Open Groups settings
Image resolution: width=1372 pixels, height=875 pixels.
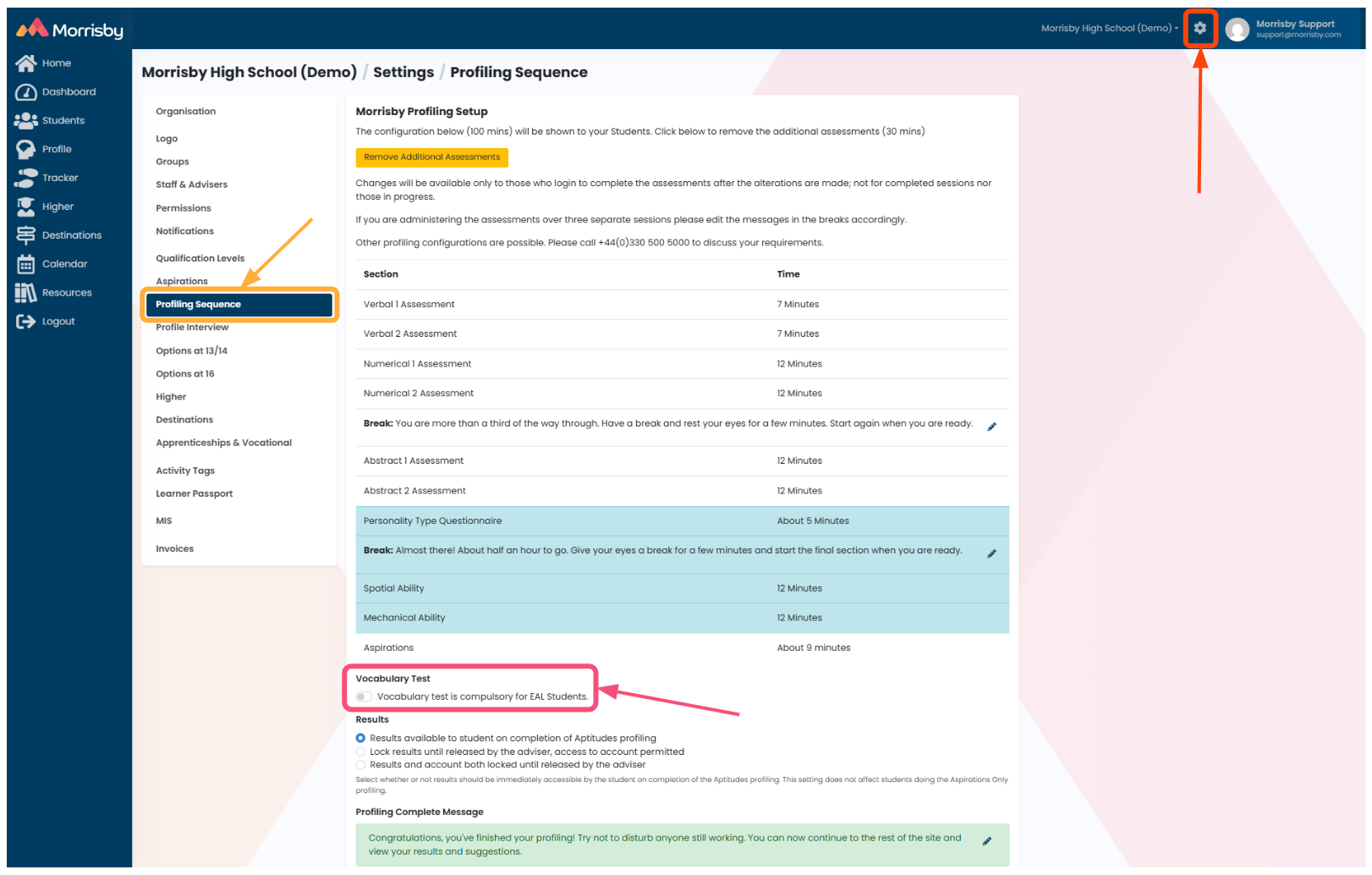pos(172,162)
